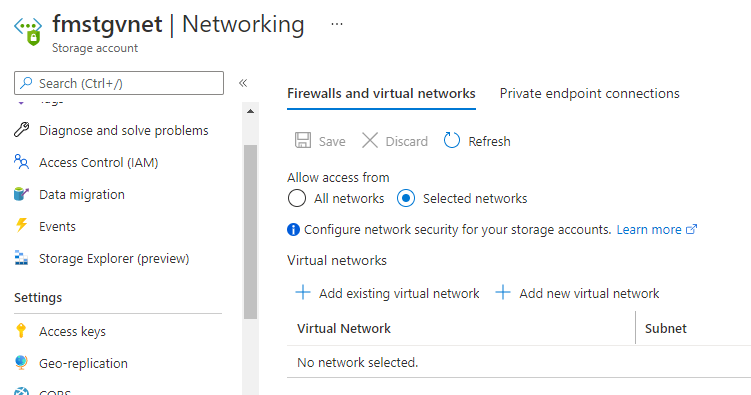Click Add existing virtual network
The width and height of the screenshot is (751, 395).
[x=387, y=293]
